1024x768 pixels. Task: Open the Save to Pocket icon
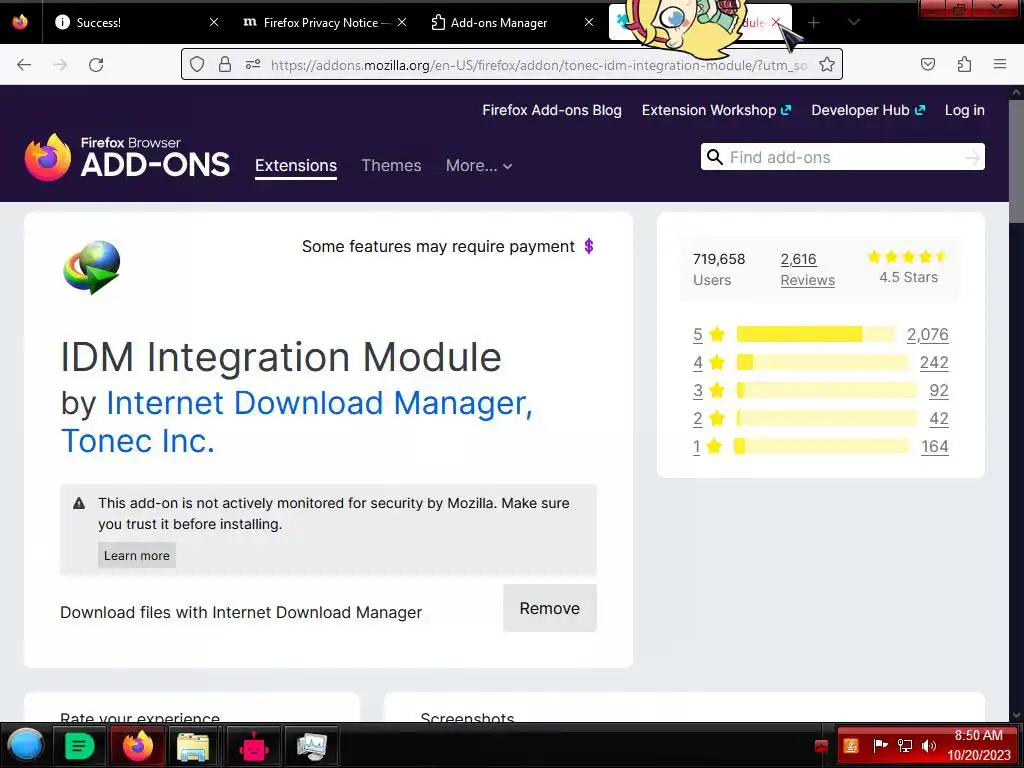pyautogui.click(x=927, y=64)
